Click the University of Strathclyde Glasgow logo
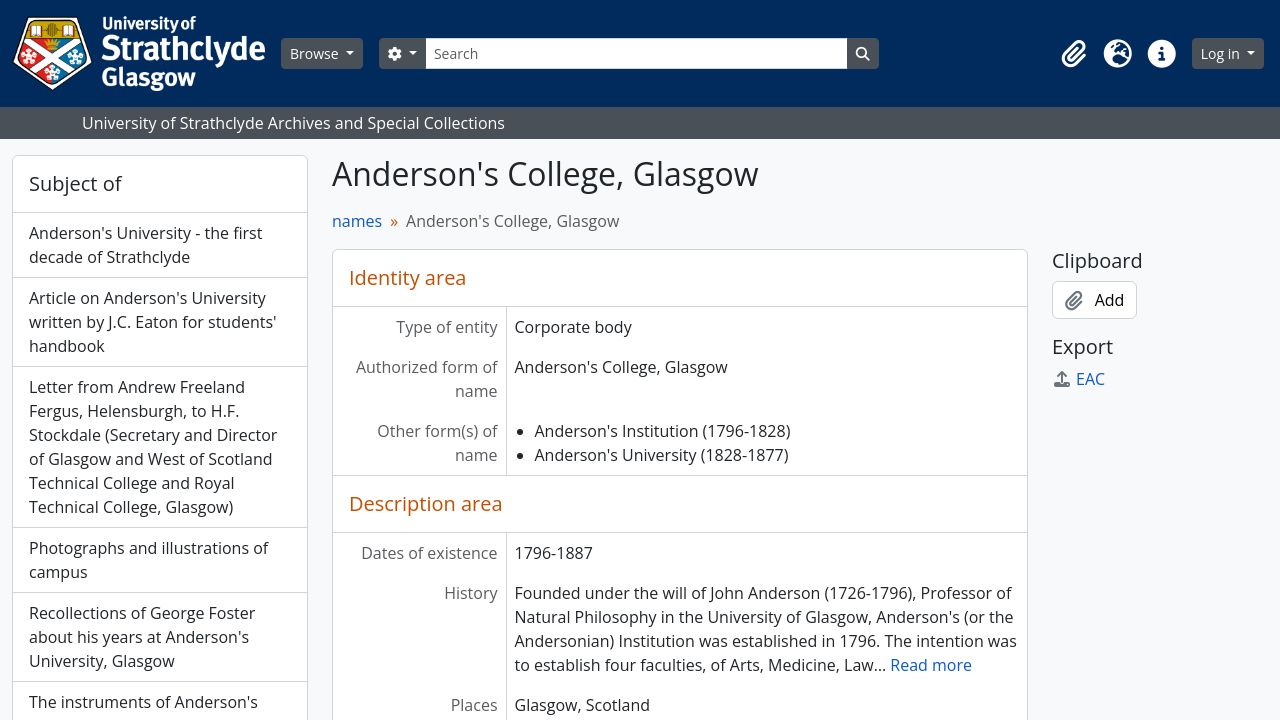 139,53
